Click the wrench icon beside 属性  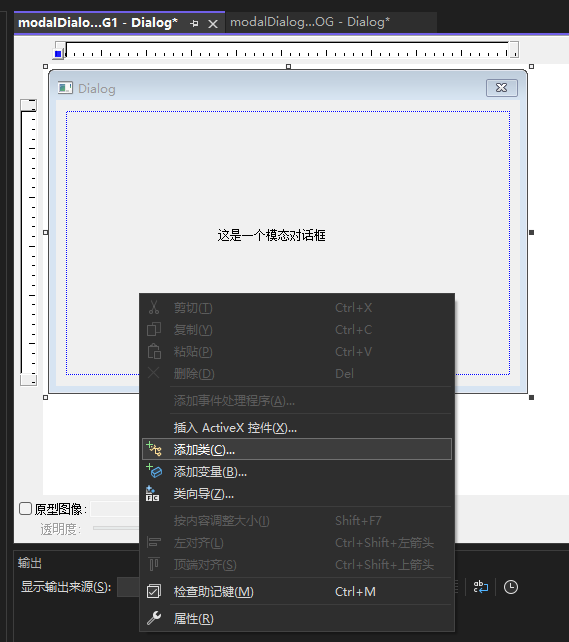pyautogui.click(x=154, y=618)
